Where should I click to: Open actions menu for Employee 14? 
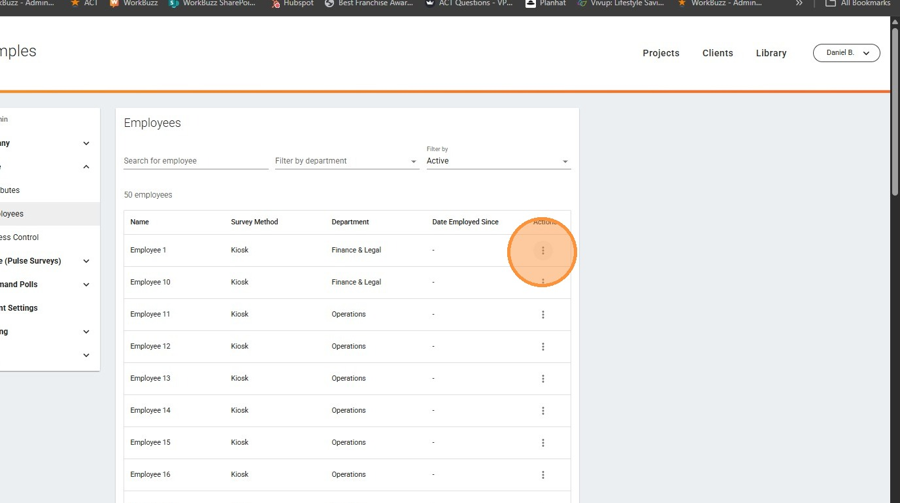pos(542,411)
